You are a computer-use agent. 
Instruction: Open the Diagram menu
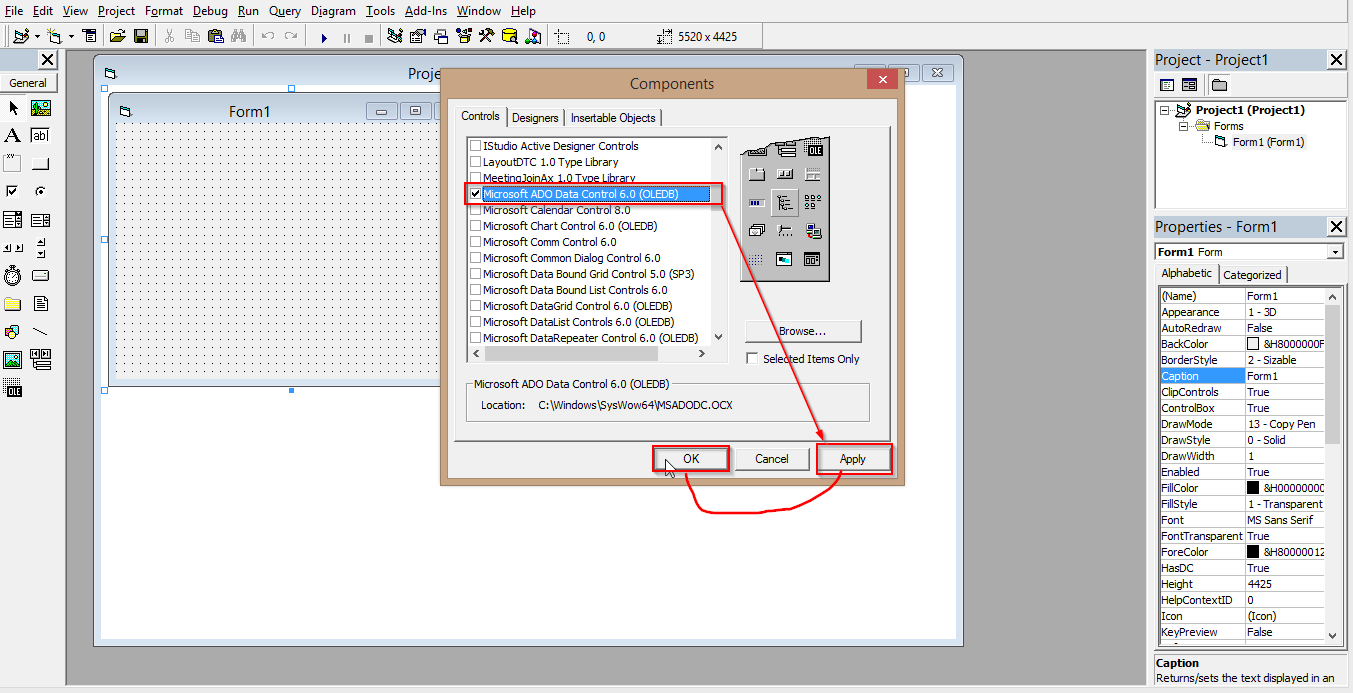[333, 11]
